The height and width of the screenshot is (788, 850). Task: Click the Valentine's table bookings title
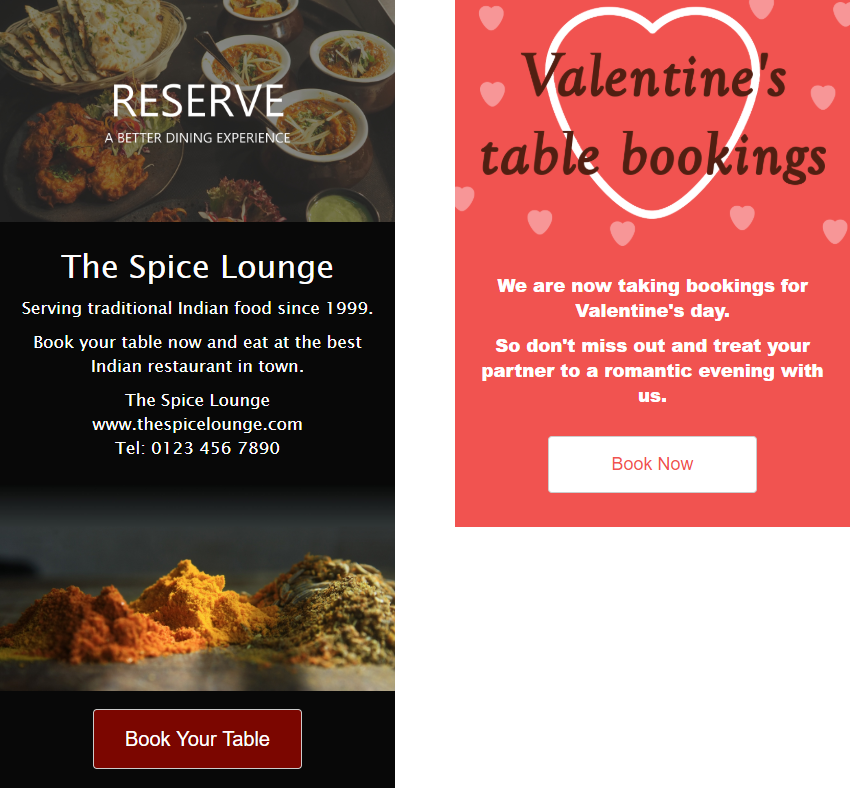click(x=653, y=115)
